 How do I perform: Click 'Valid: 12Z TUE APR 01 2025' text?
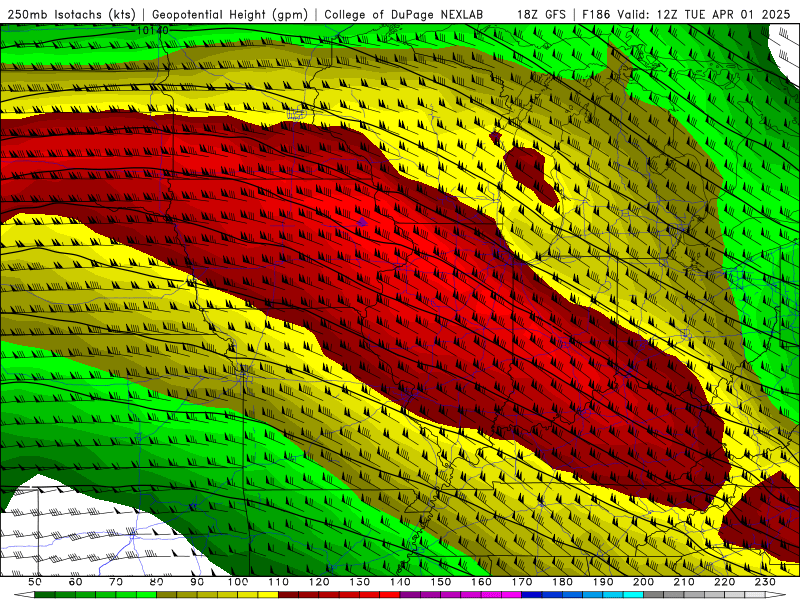[704, 14]
